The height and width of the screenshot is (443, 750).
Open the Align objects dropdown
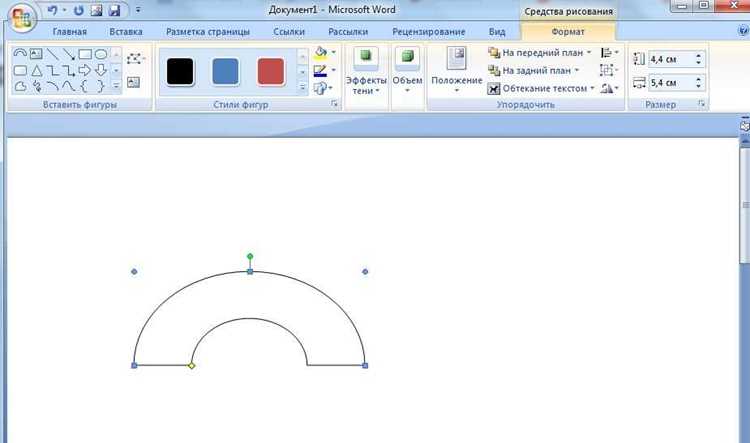point(609,52)
